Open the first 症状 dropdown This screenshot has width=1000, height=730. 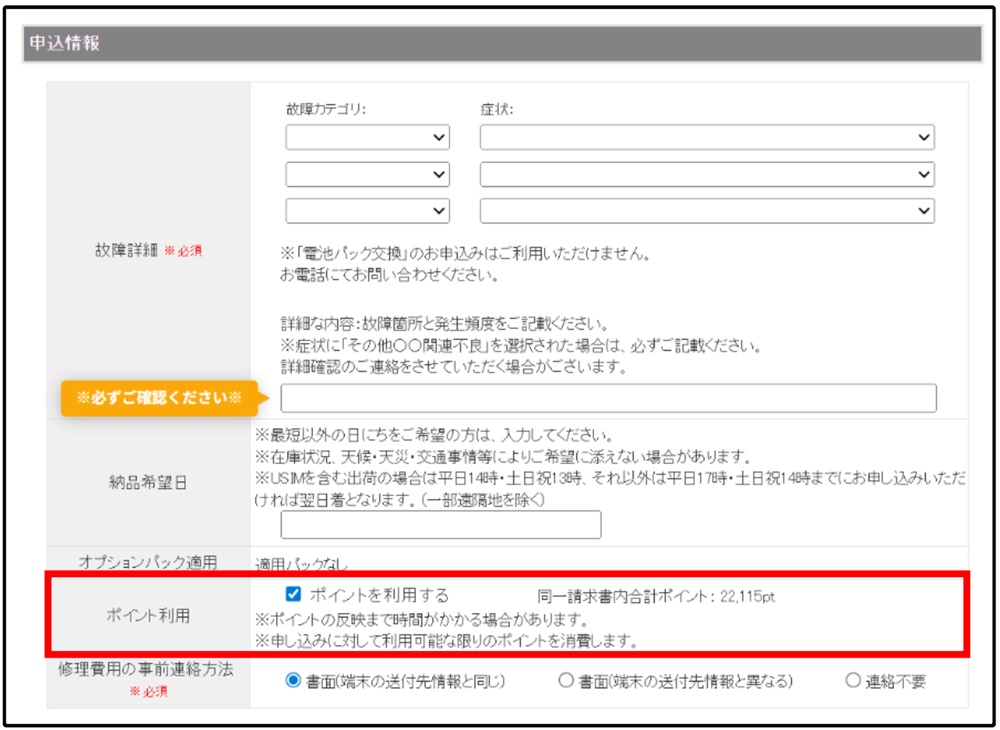tap(708, 135)
